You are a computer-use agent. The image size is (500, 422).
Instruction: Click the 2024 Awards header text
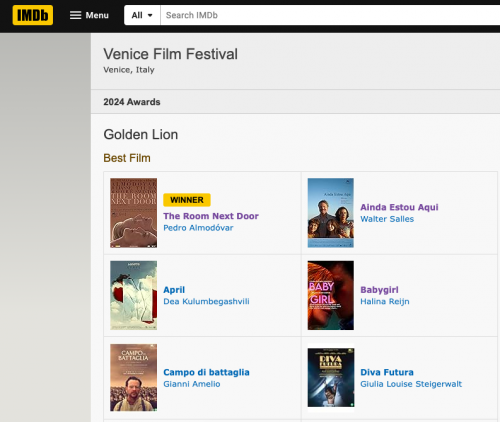coord(132,102)
